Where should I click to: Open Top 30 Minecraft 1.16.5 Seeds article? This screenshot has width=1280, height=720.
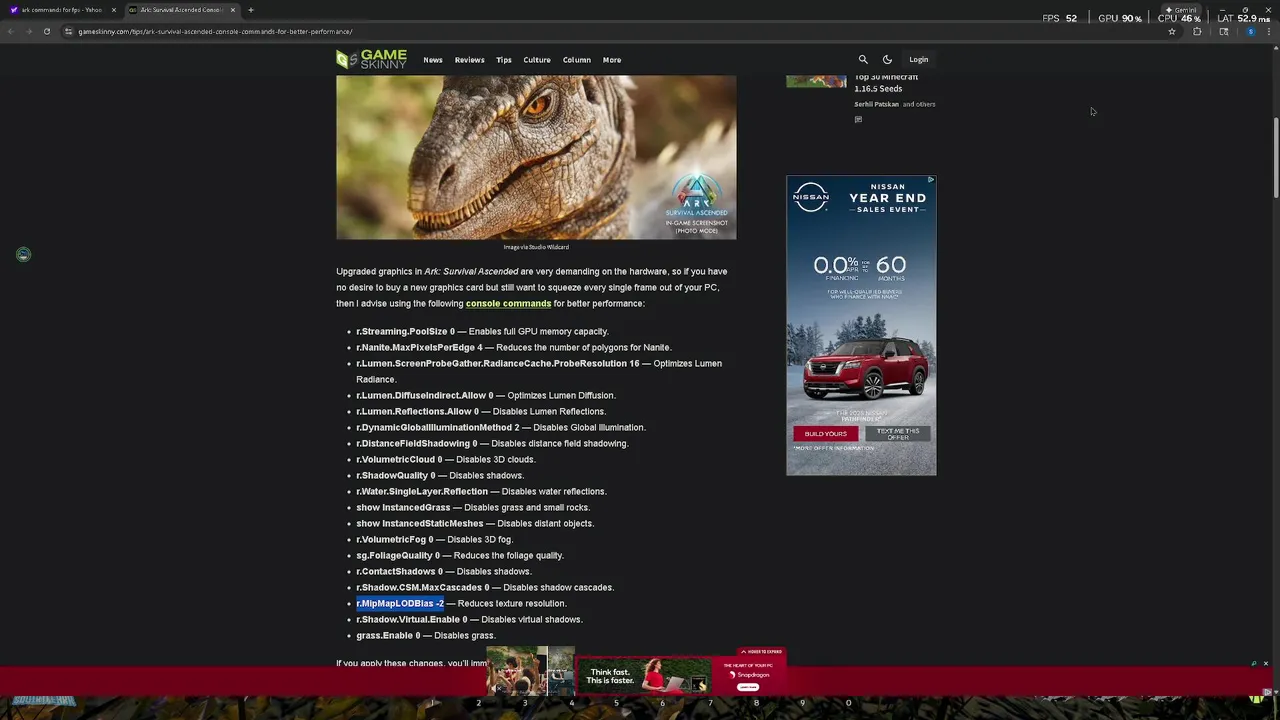point(886,83)
